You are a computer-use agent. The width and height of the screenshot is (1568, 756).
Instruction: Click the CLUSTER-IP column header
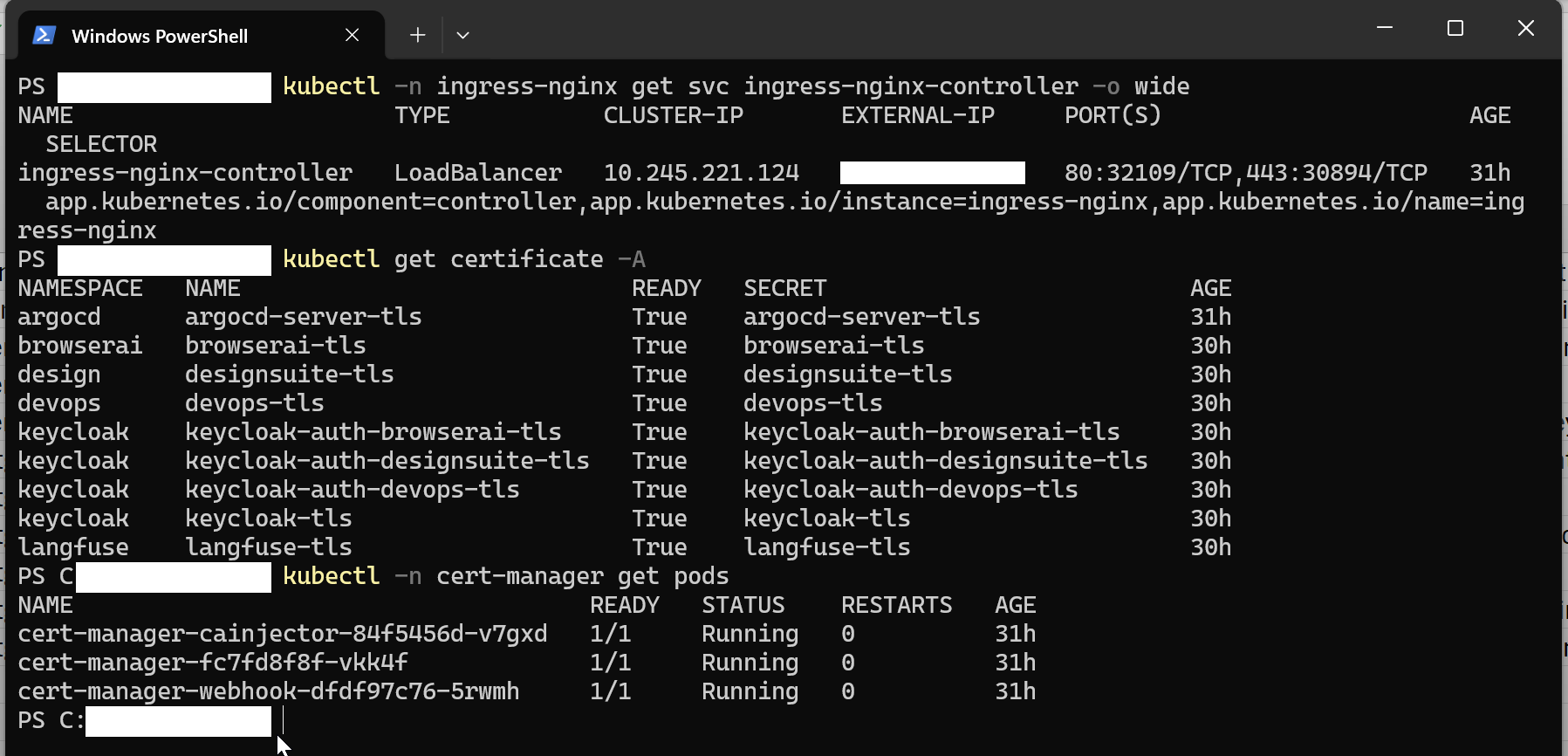click(674, 115)
